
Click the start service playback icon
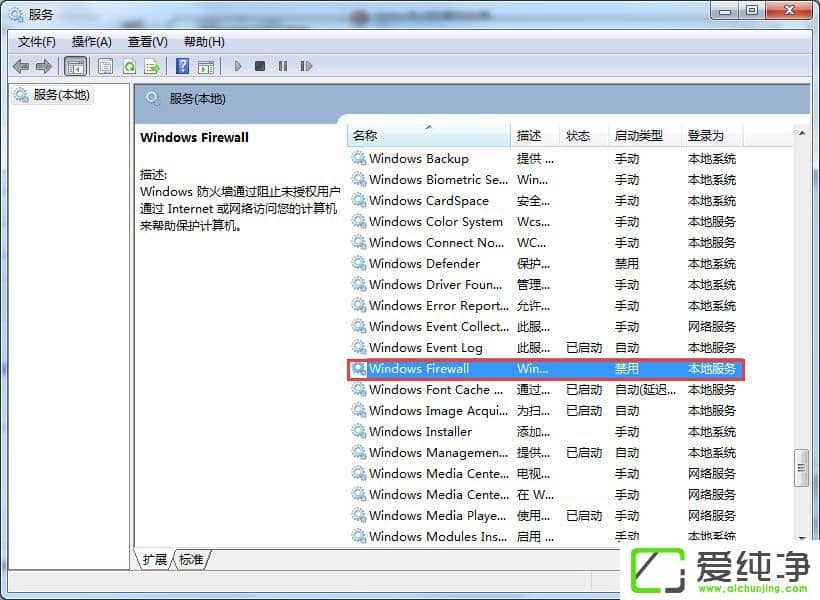click(238, 66)
